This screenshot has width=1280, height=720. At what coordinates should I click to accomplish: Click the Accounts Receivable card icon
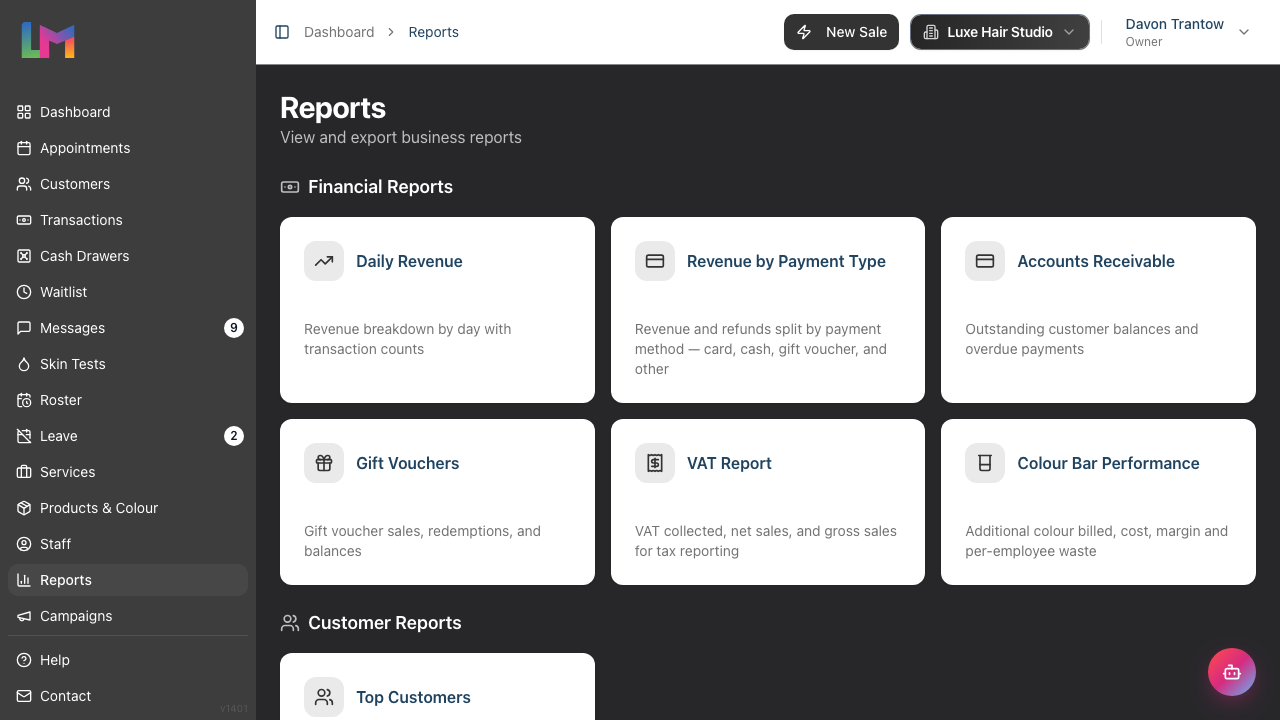pos(985,261)
